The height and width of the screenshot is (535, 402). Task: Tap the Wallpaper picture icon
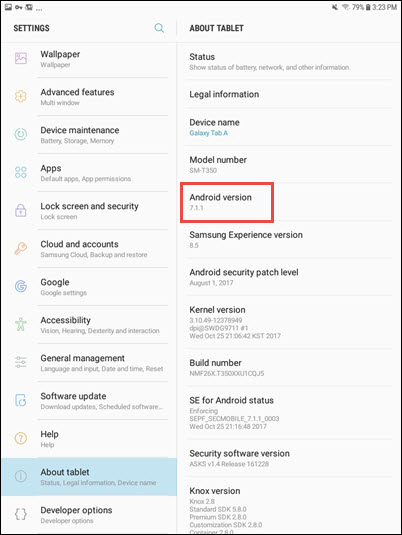21,58
